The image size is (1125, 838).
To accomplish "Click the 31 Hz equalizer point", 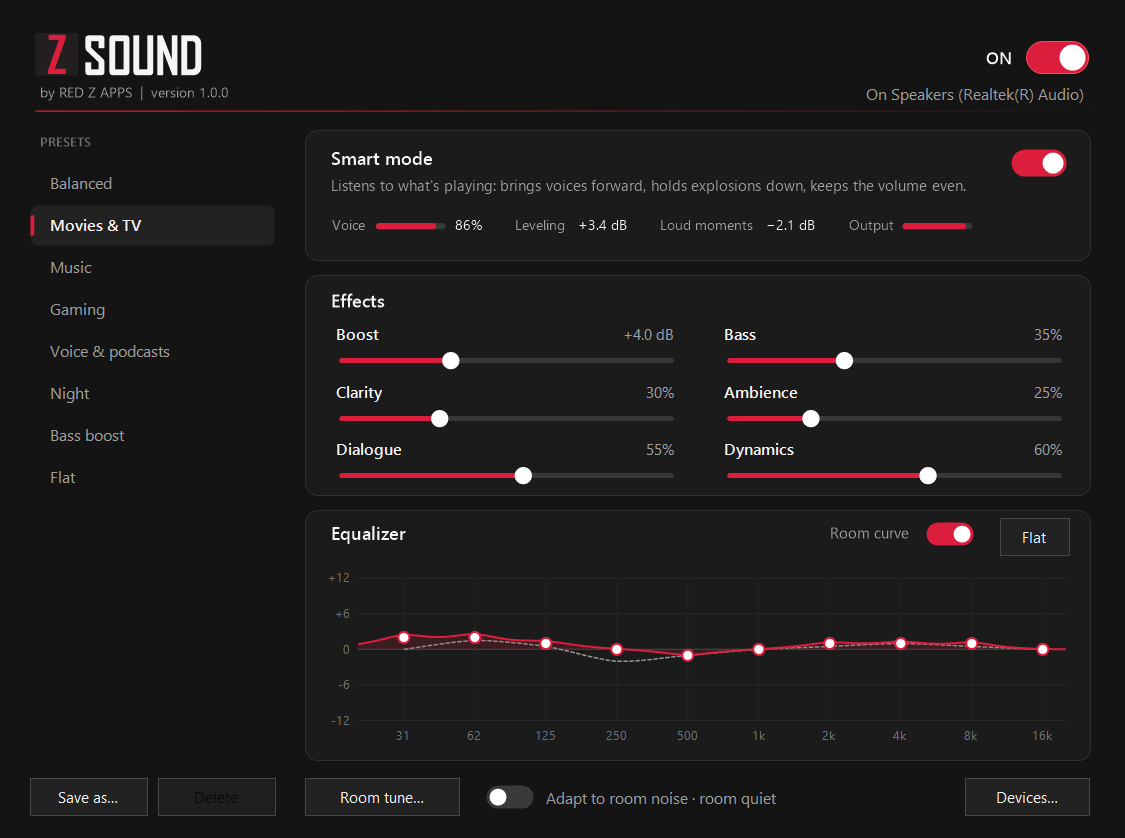I will click(404, 637).
